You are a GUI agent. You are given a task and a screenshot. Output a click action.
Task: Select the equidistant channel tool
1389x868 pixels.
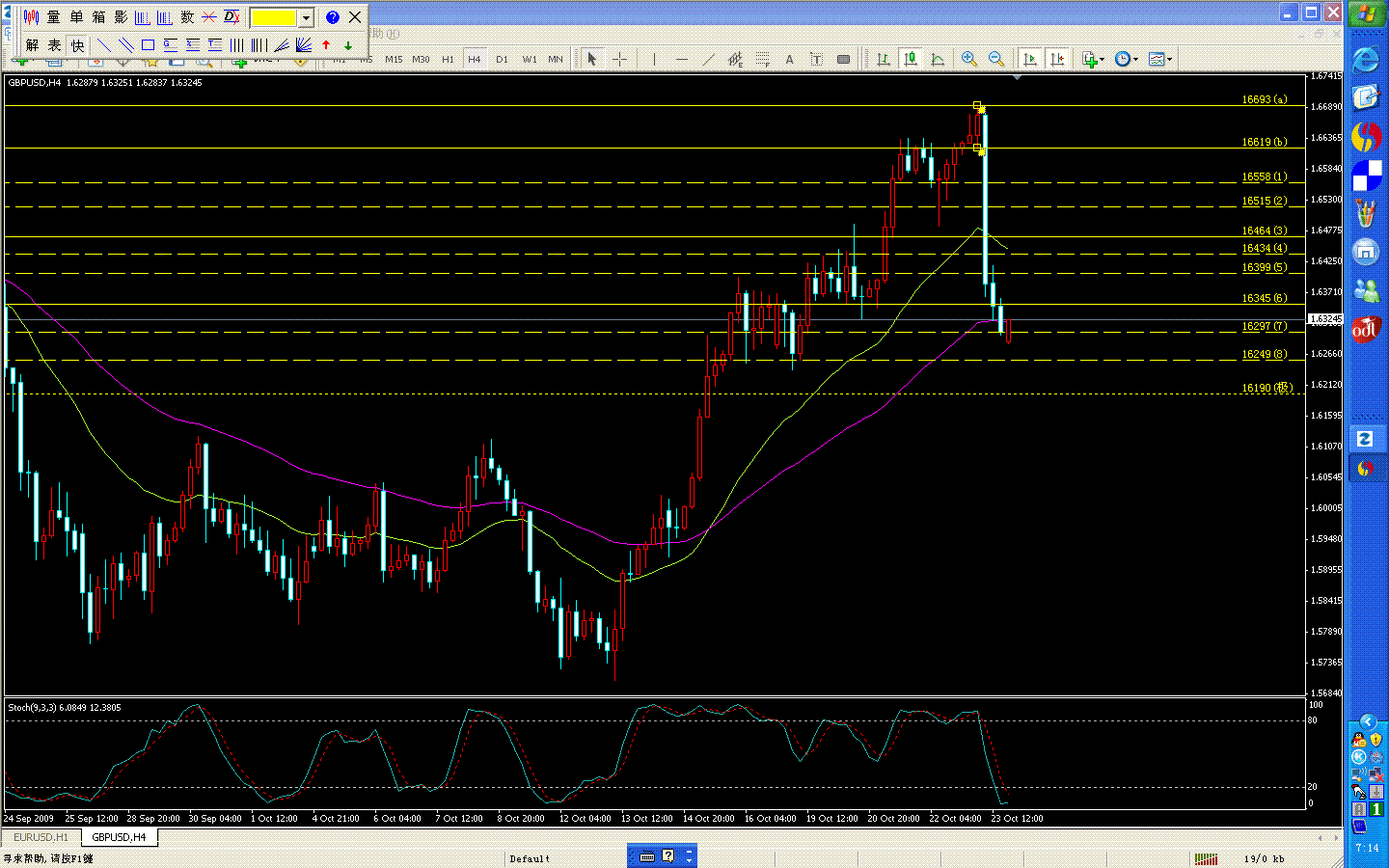click(x=735, y=60)
